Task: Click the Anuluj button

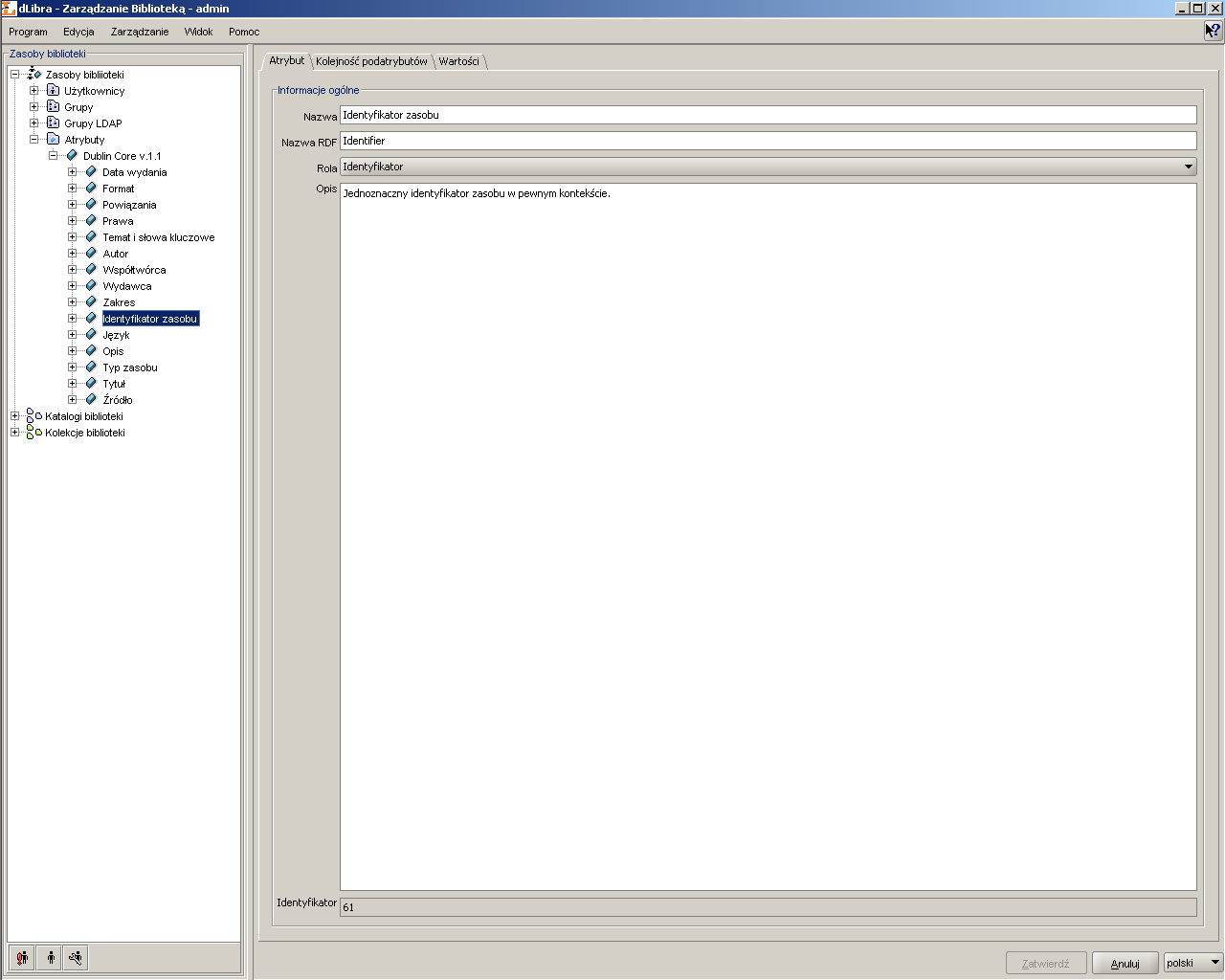Action: (x=1125, y=963)
